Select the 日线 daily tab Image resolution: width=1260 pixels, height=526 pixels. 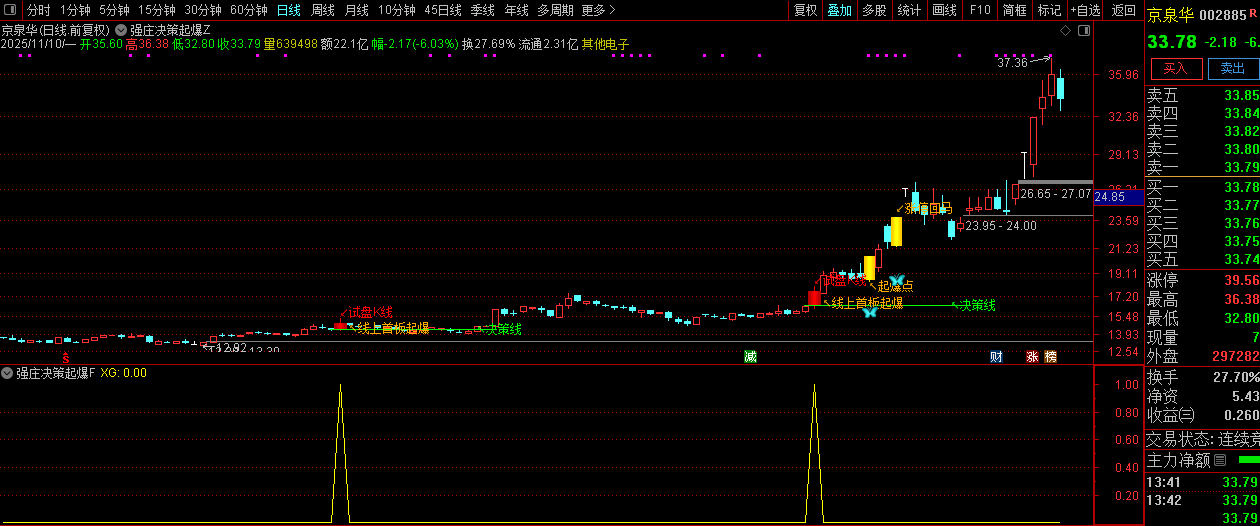288,10
